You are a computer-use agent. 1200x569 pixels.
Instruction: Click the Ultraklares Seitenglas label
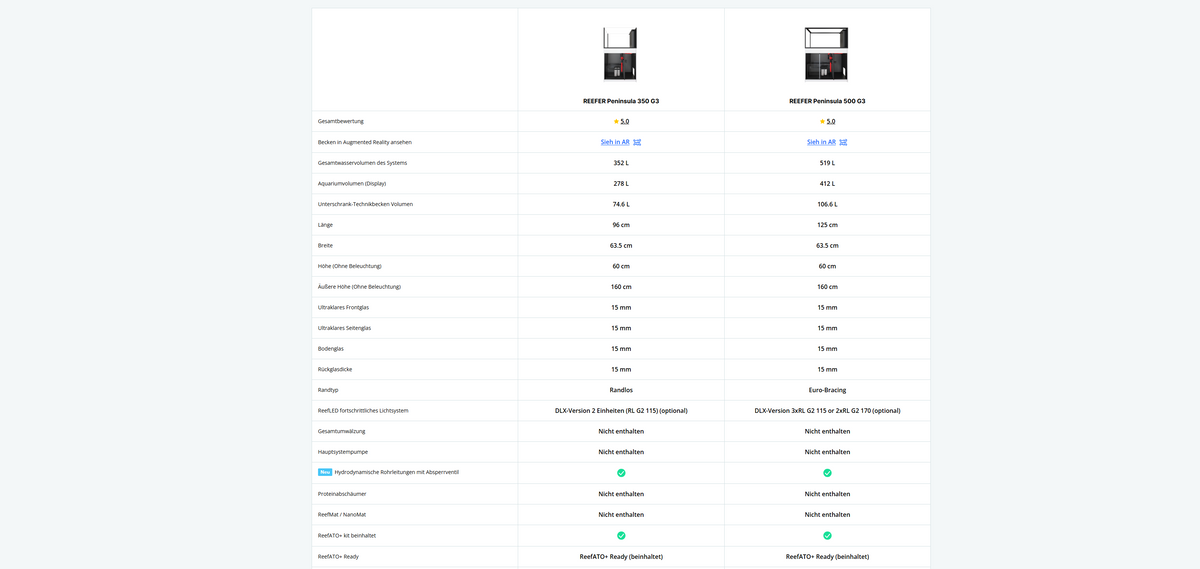point(344,328)
